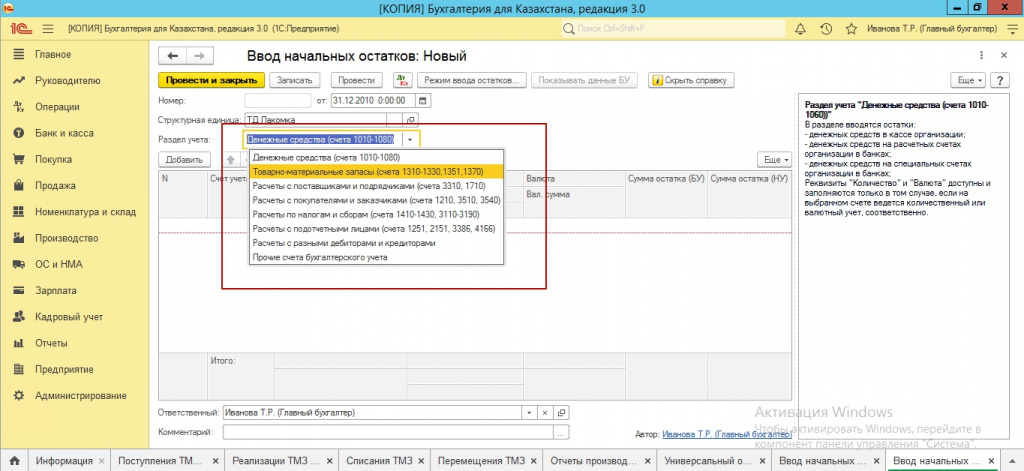Select Расчеты с поставщиками и подрядчиками
Image resolution: width=1024 pixels, height=471 pixels.
click(376, 186)
